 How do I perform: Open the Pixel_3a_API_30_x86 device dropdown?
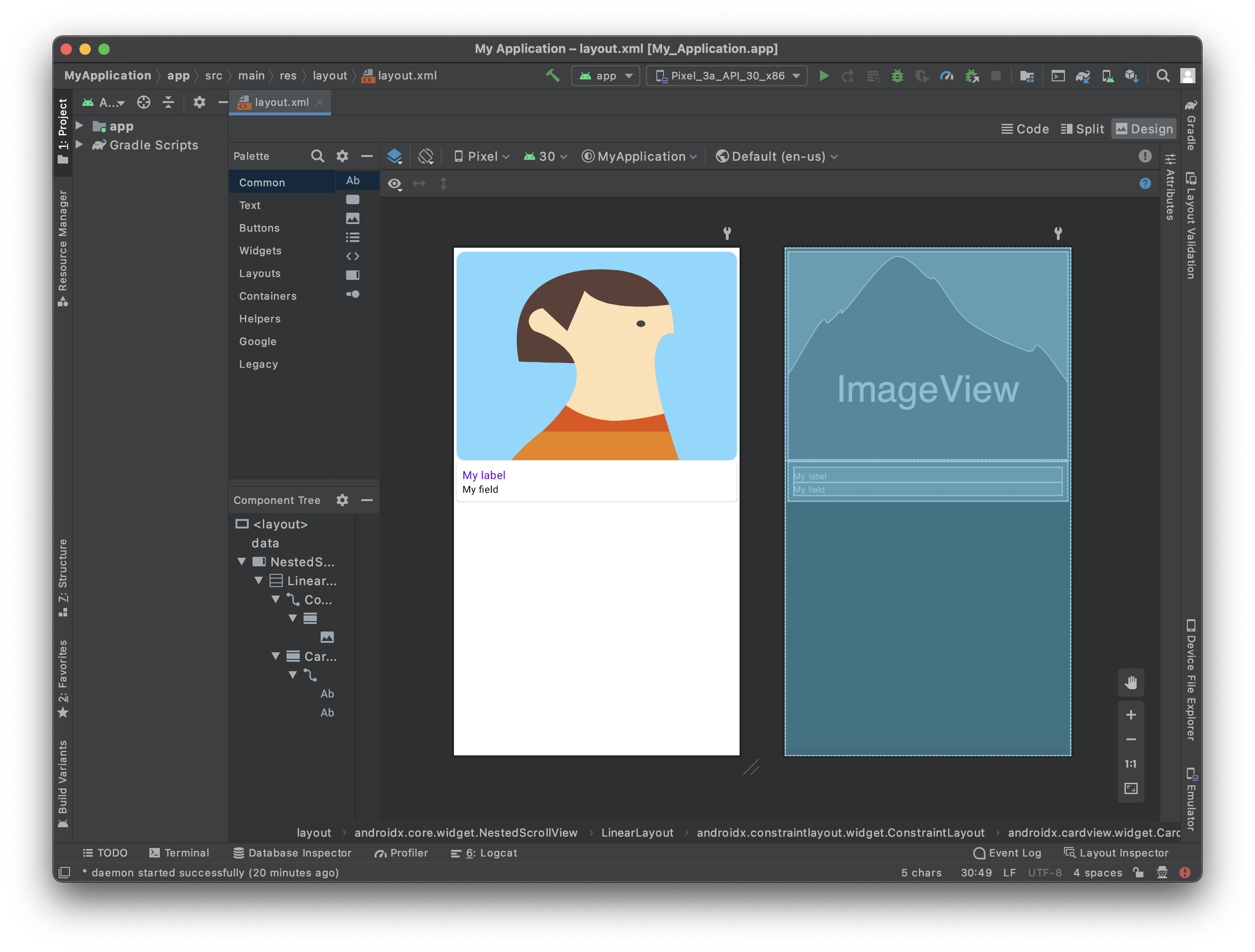click(727, 76)
